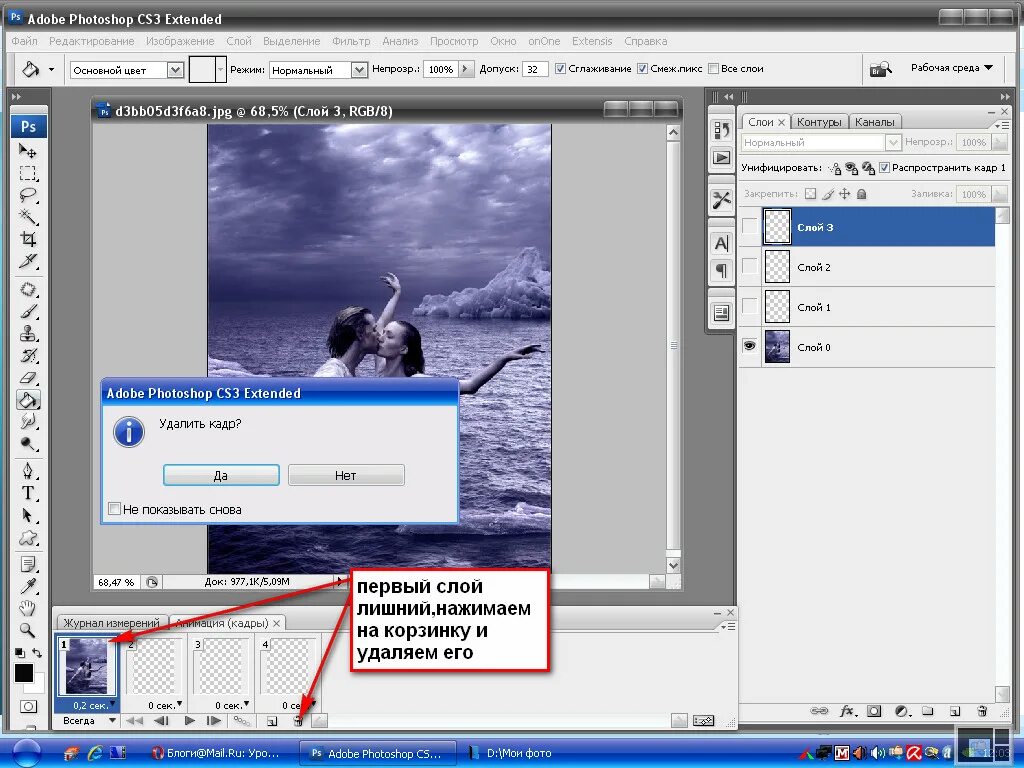Toggle the Сглаживание checkbox

[x=560, y=69]
